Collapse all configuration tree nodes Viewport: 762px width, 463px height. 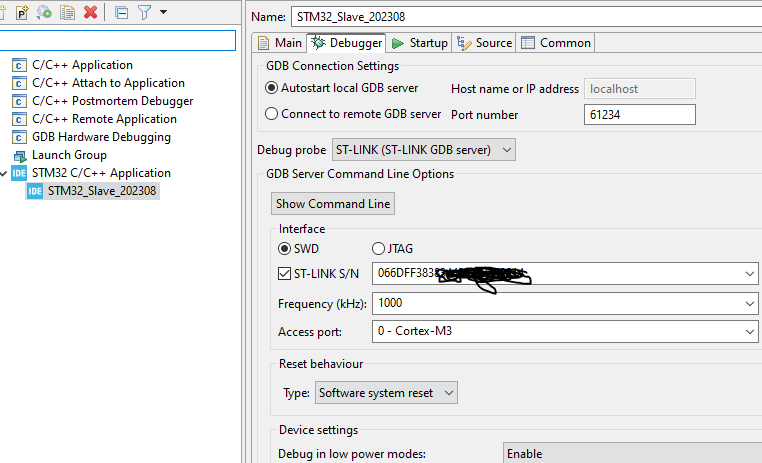tap(121, 12)
